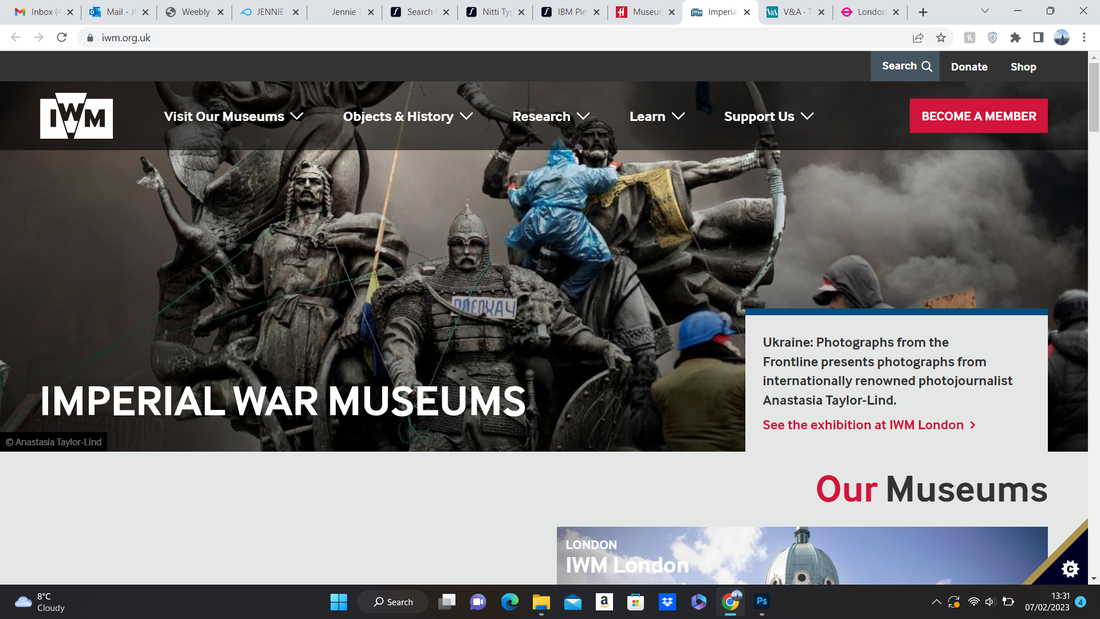The image size is (1100, 619).
Task: Close the Weebly tab
Action: pos(220,12)
